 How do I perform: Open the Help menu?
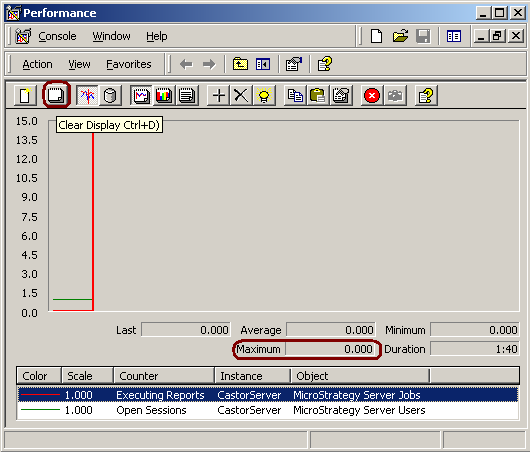coord(156,36)
